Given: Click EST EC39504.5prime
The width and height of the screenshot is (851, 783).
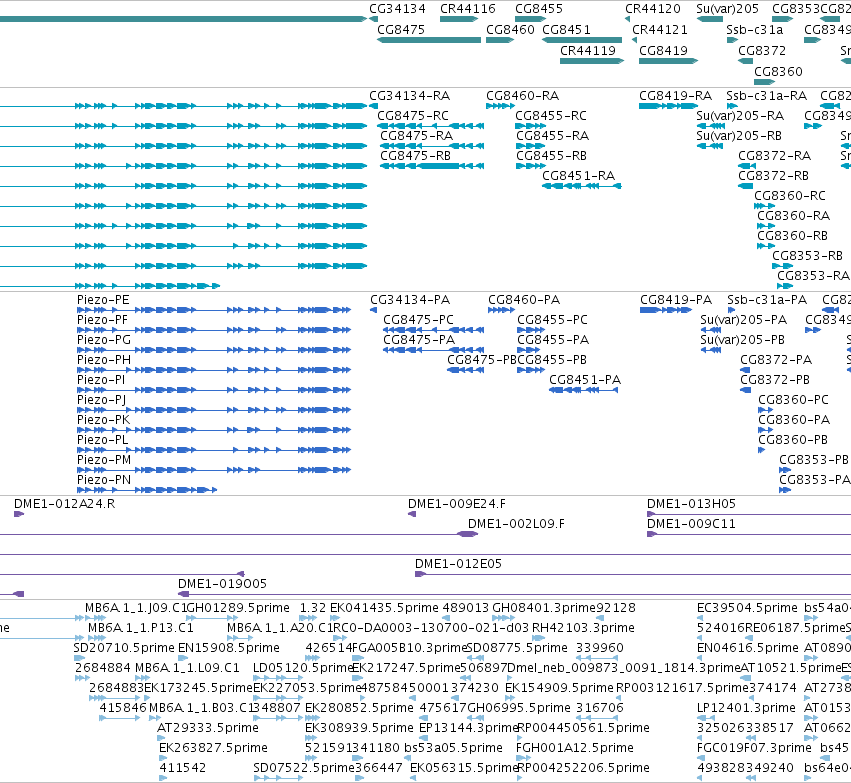Looking at the screenshot, I should 747,608.
